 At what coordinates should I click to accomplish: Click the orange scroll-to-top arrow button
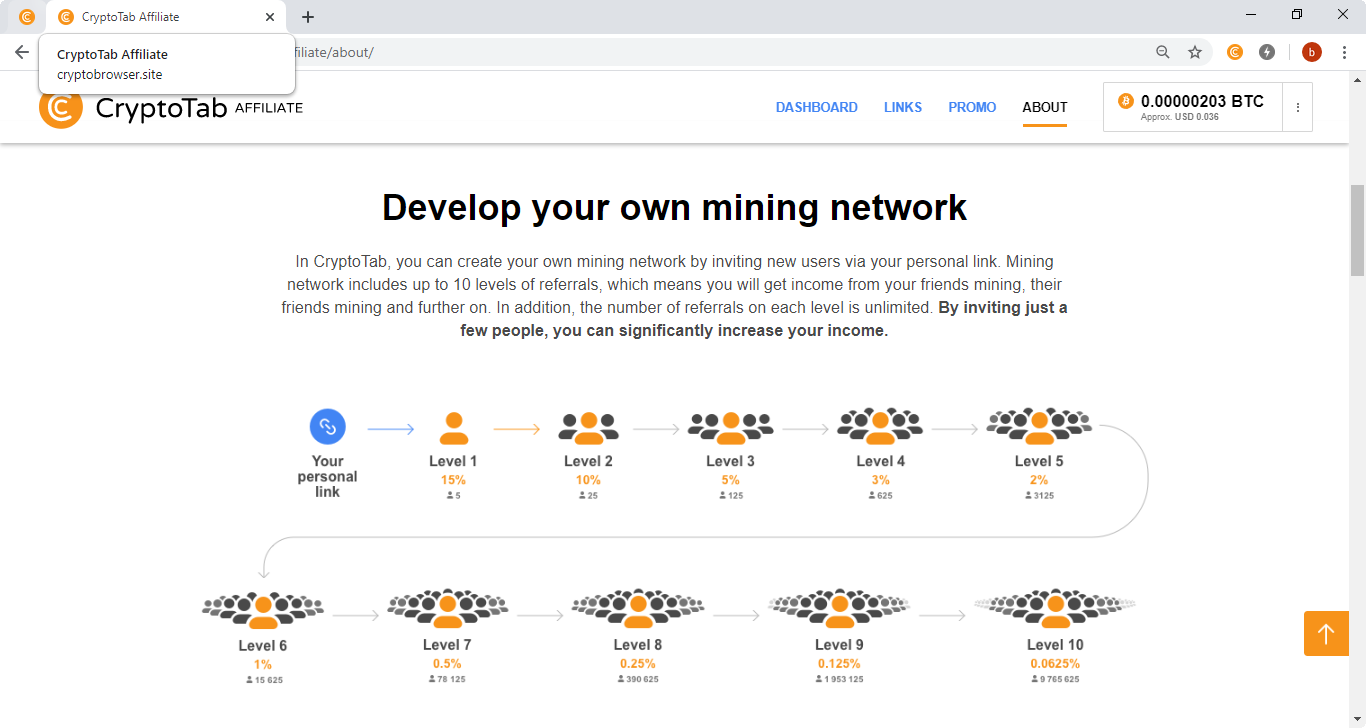1326,633
